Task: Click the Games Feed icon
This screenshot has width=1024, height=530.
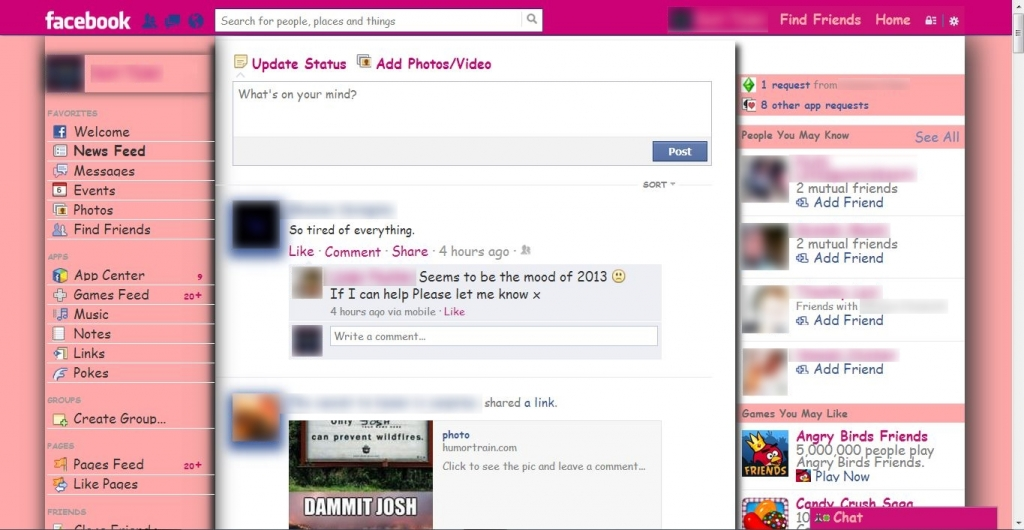Action: click(60, 295)
